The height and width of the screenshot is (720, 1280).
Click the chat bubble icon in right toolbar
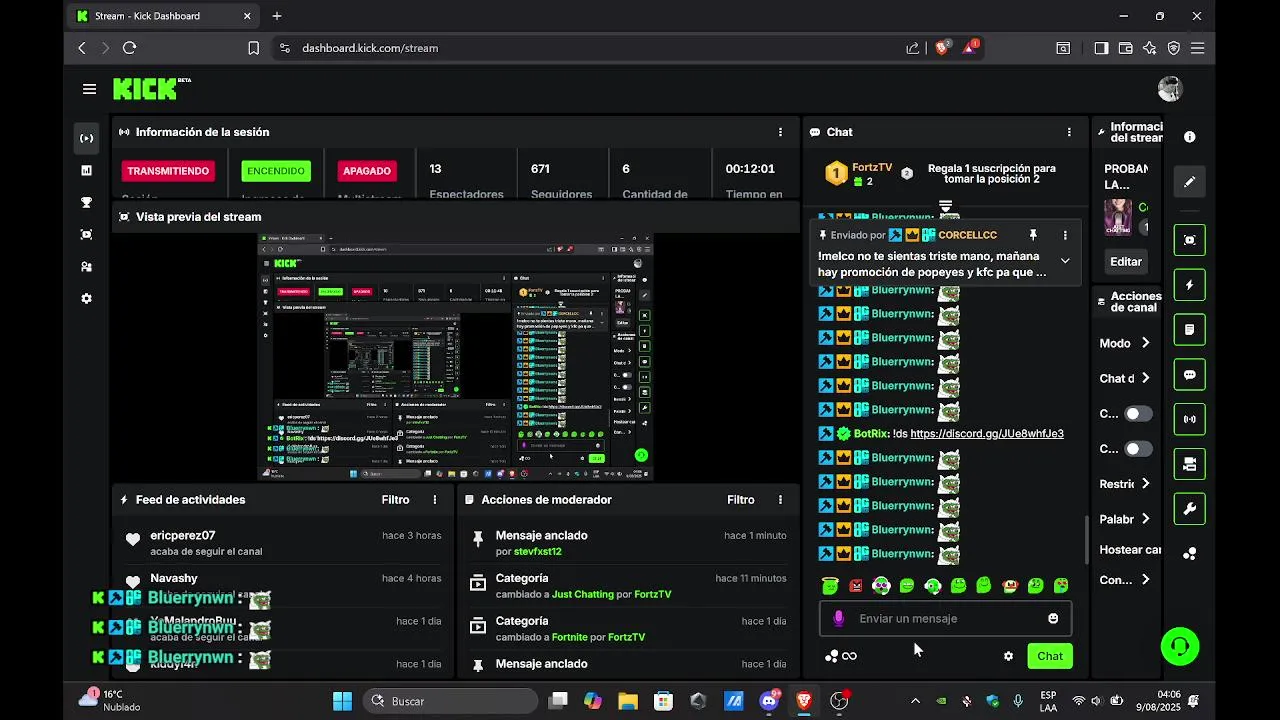[1189, 374]
